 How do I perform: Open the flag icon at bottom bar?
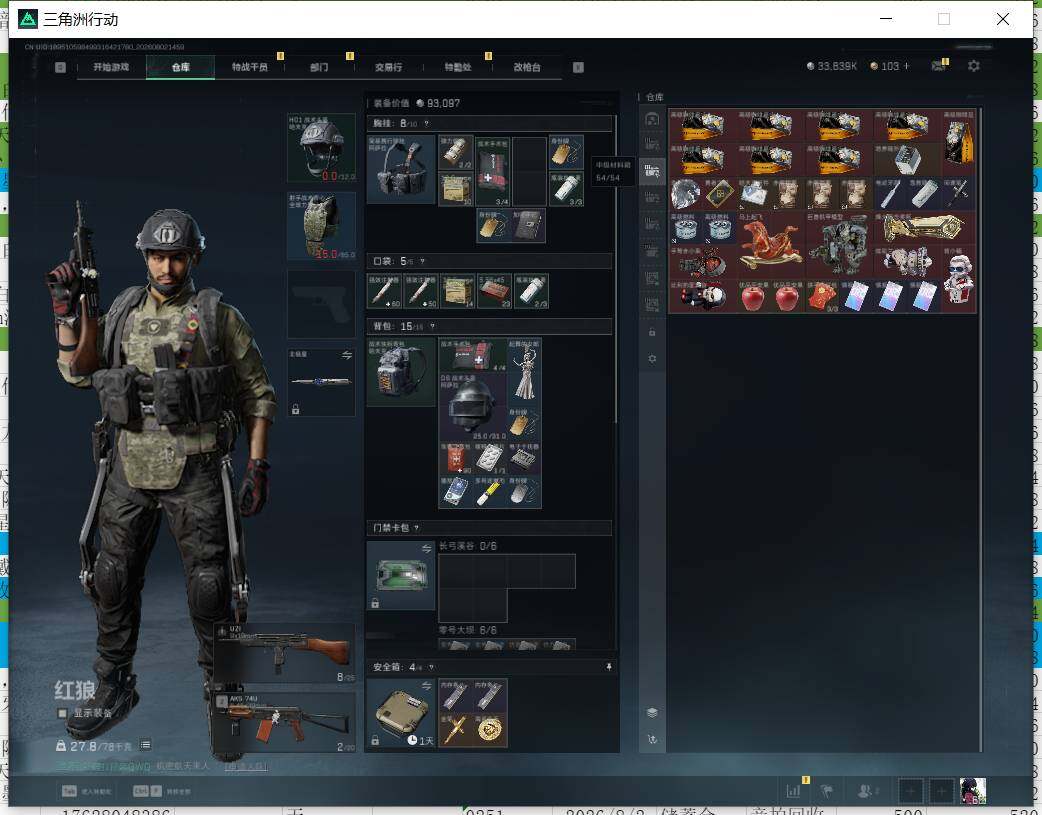coord(827,791)
